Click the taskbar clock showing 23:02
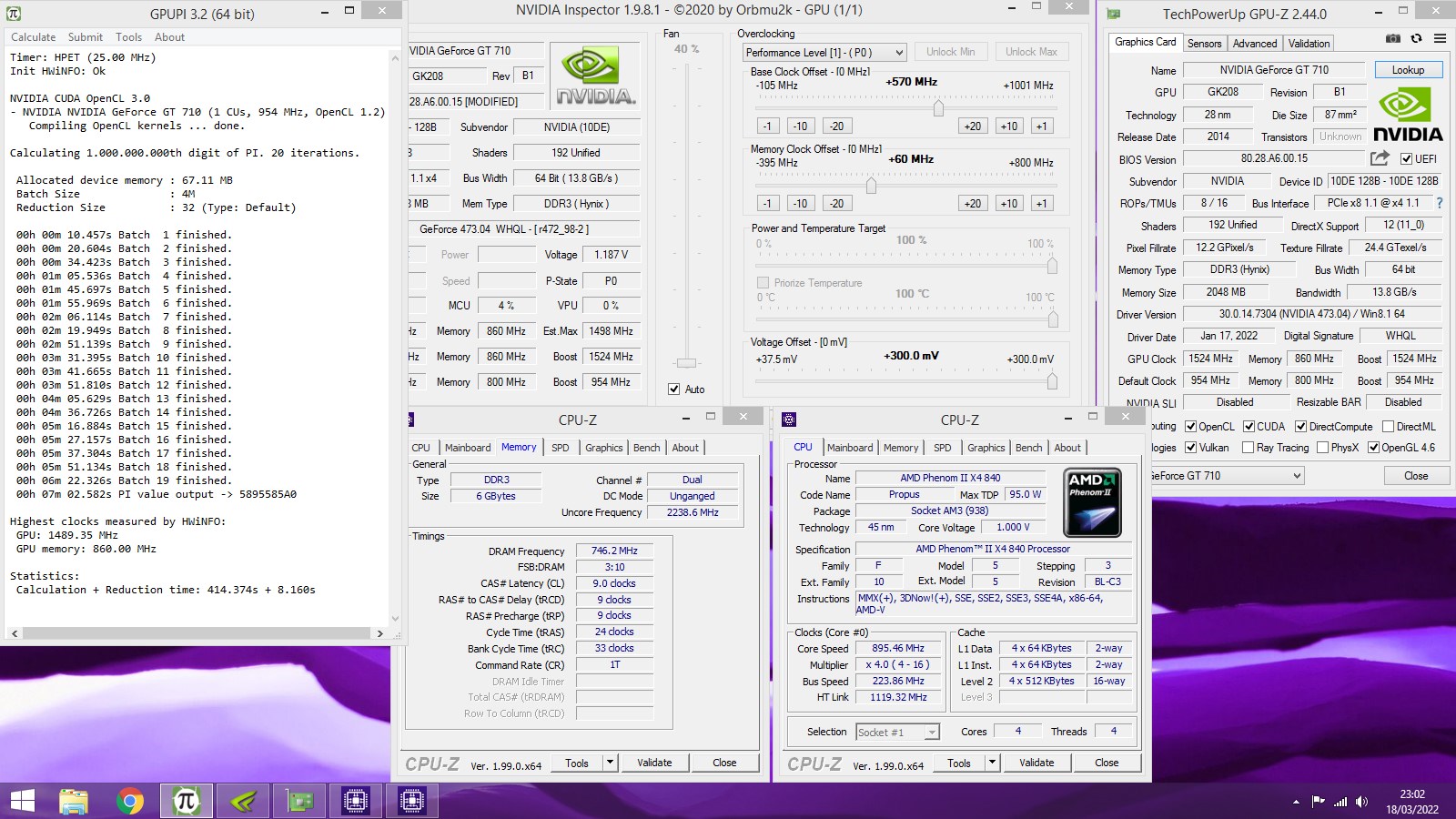Screen dimensions: 1456x819 click(x=1412, y=794)
